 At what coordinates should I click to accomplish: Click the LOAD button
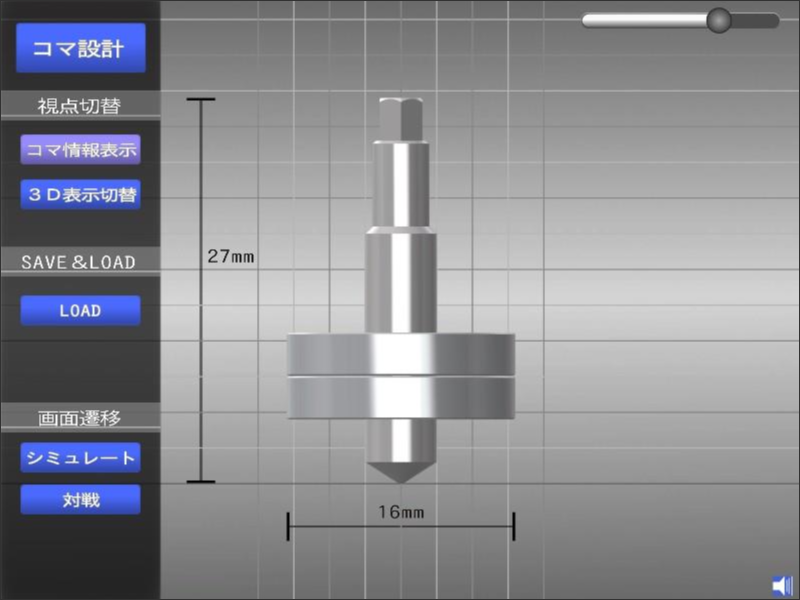81,310
